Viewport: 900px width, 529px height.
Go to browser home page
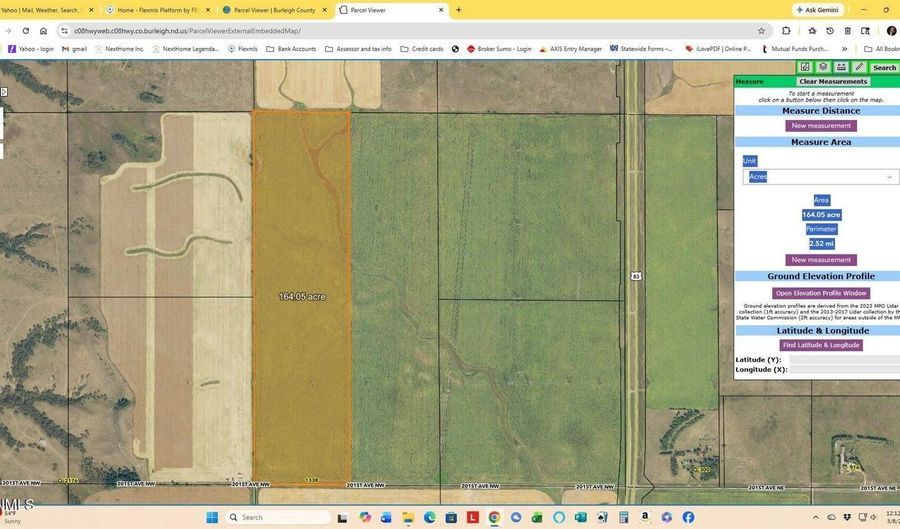[43, 31]
